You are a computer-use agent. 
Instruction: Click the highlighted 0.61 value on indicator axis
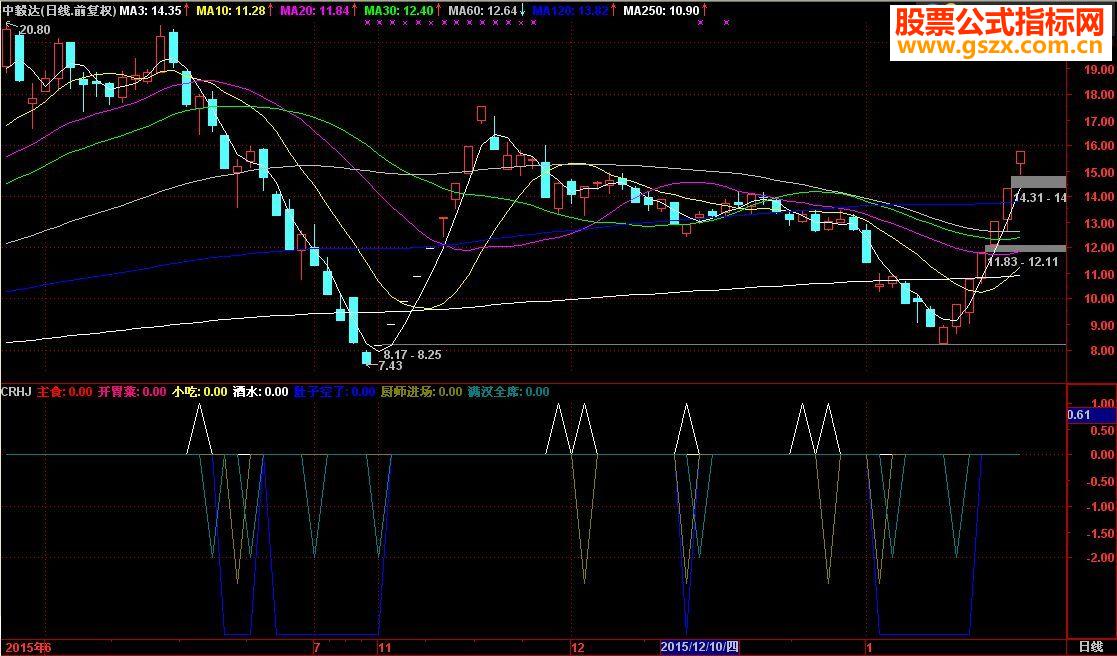tap(1091, 415)
